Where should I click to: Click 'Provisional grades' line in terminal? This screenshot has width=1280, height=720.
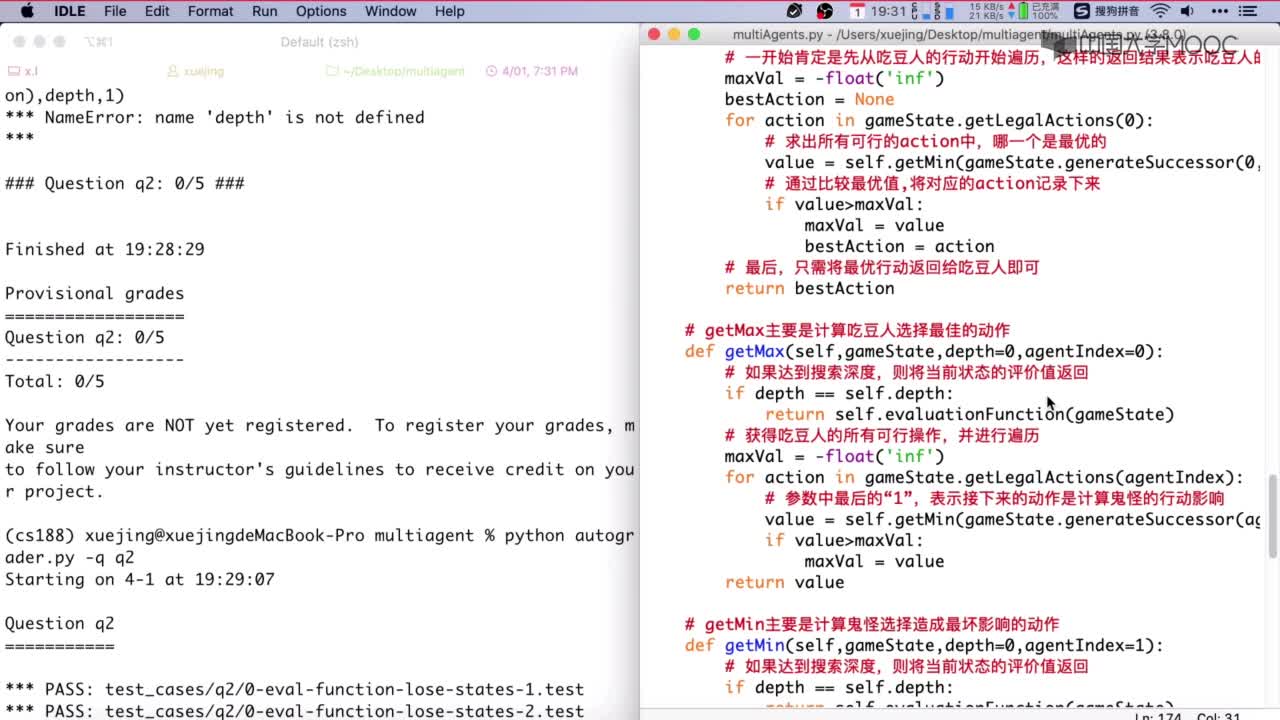pyautogui.click(x=95, y=293)
